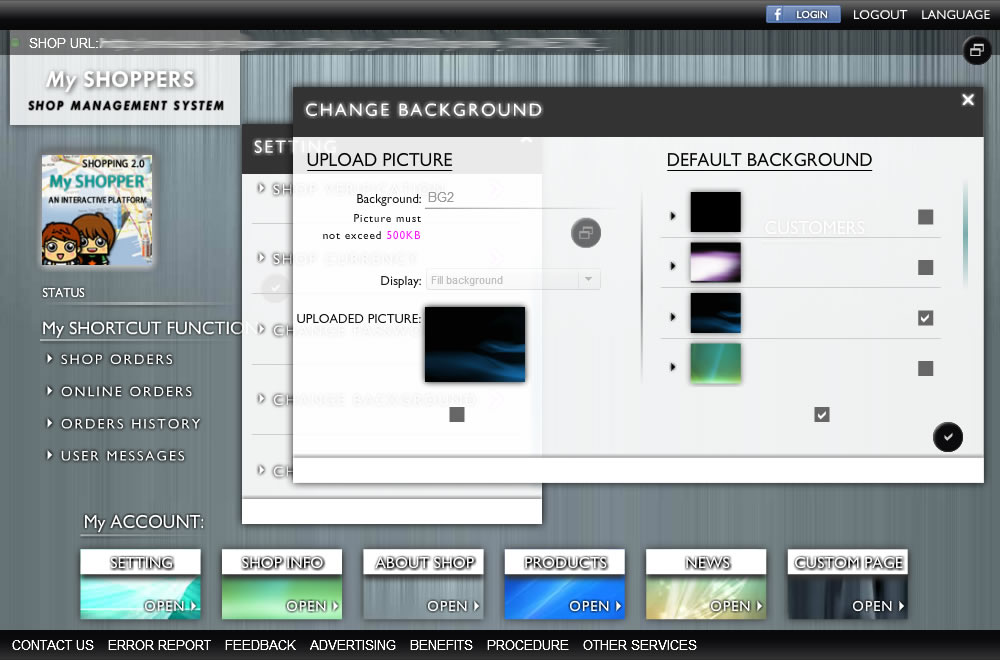The image size is (1000, 660).
Task: Close the Change Background dialog
Action: [x=967, y=100]
